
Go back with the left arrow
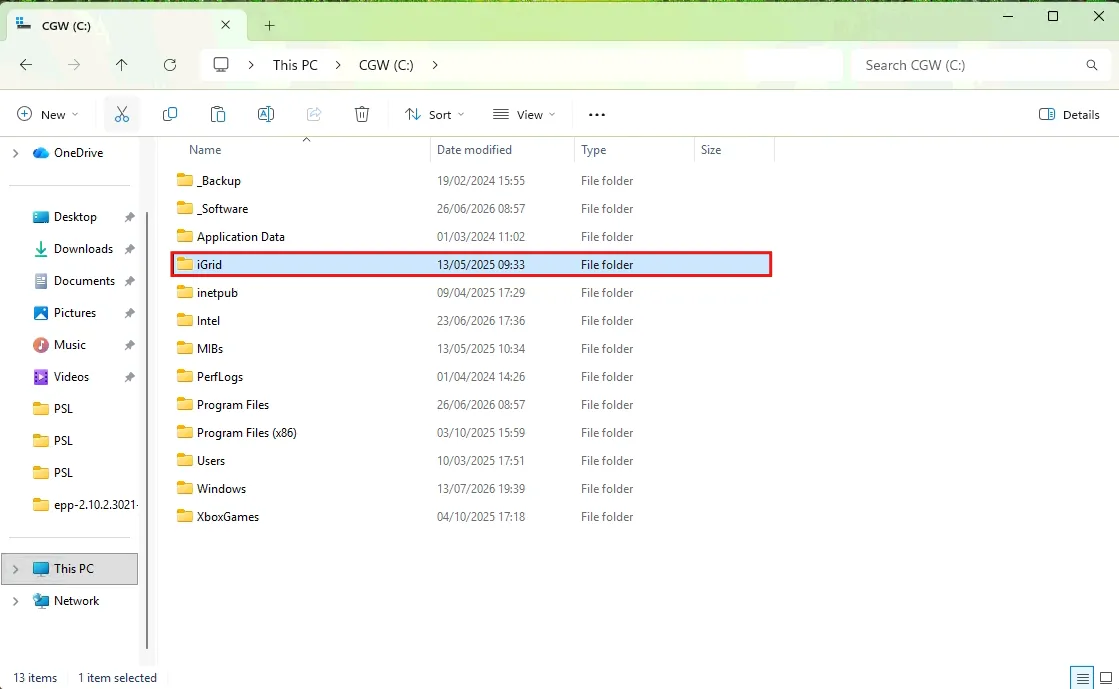pos(26,65)
